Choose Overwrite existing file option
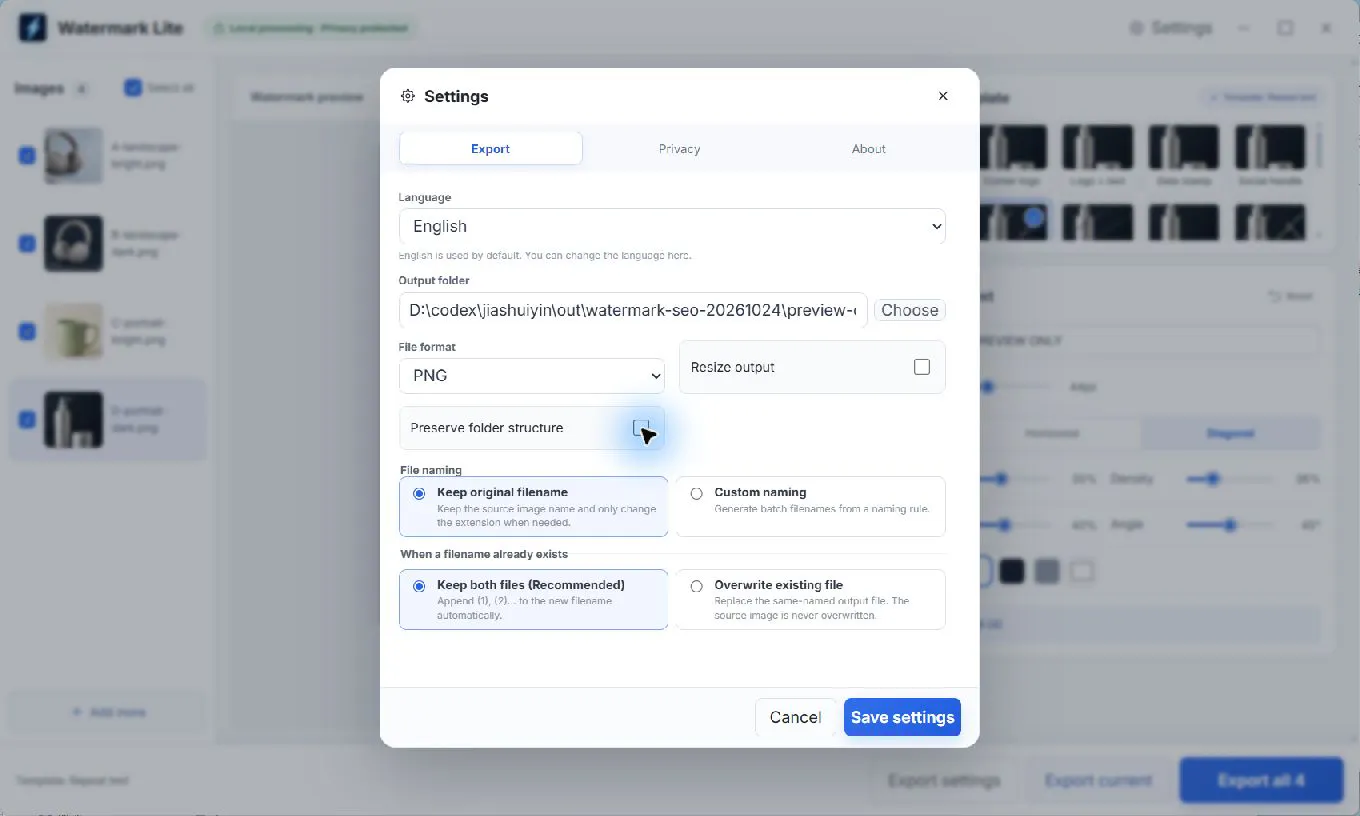The width and height of the screenshot is (1360, 816). tap(811, 599)
